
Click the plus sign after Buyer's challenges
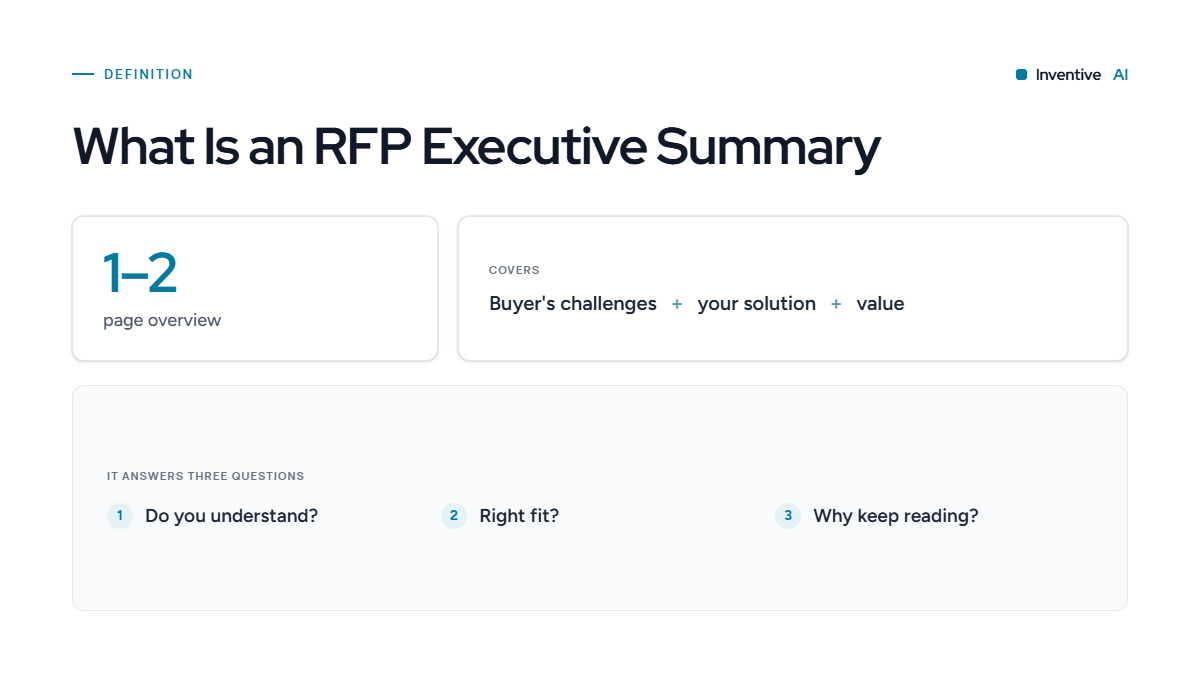tap(677, 304)
